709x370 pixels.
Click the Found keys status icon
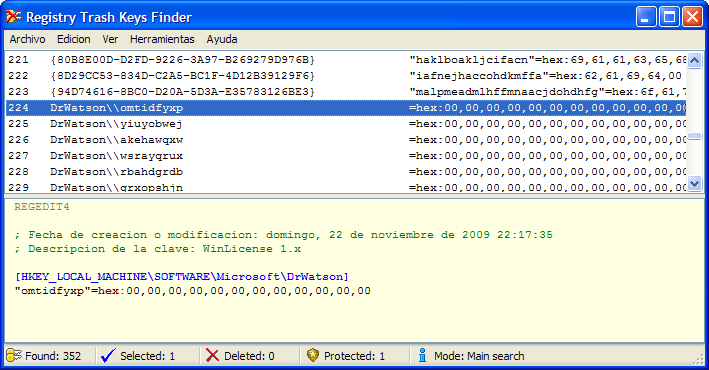(x=14, y=356)
